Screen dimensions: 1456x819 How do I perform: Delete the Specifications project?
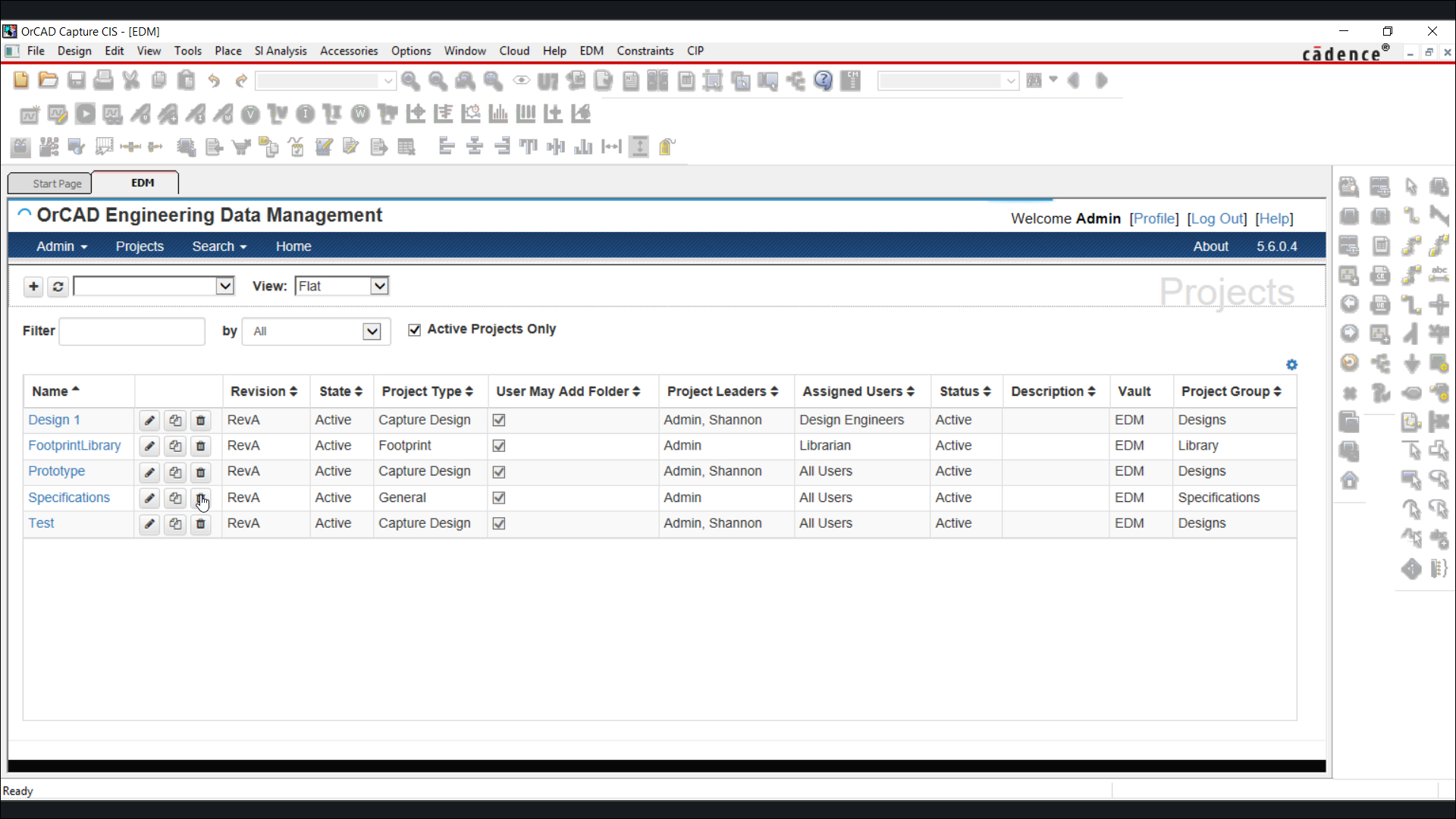201,498
